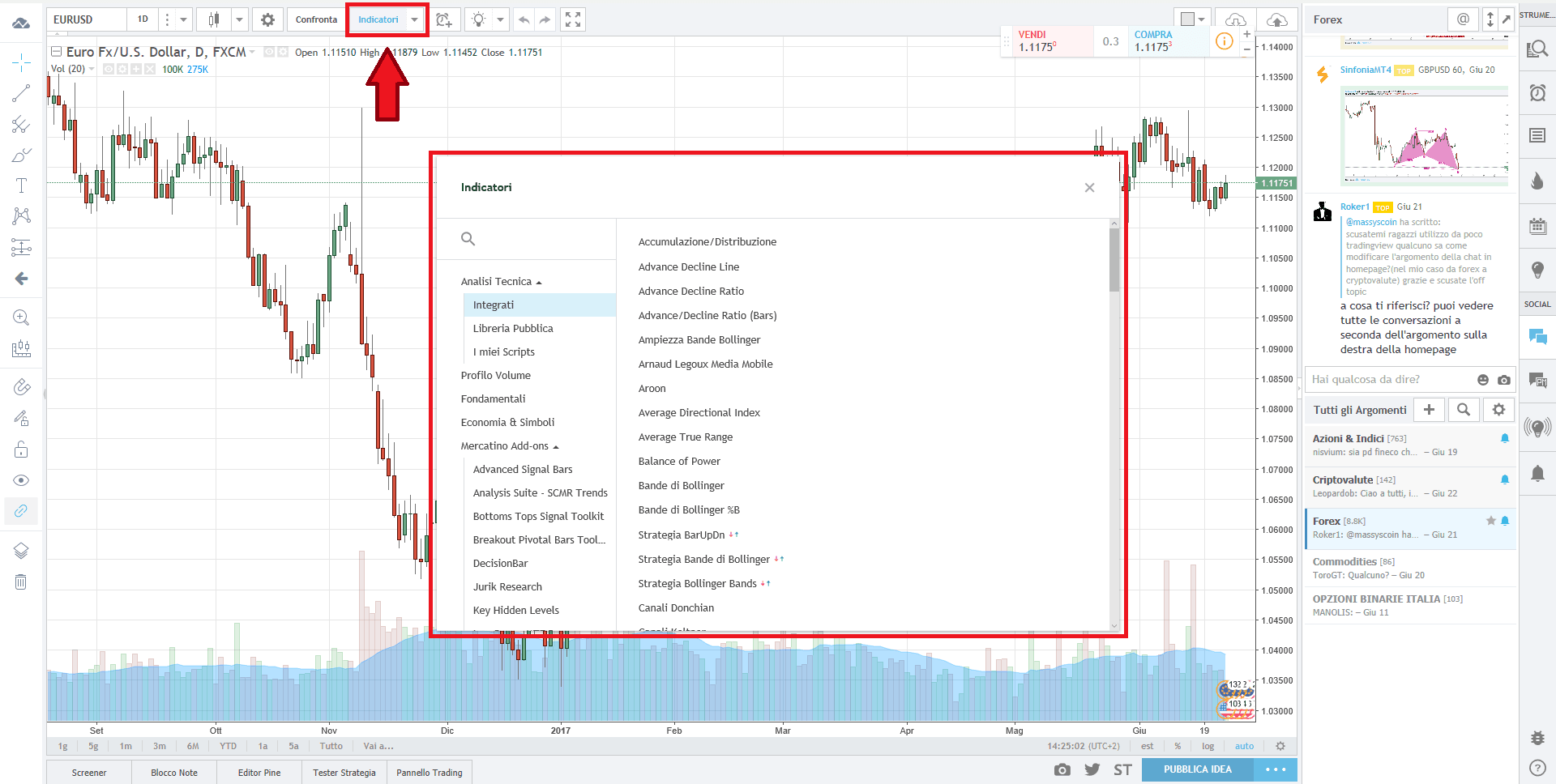Click the indicator search field

(527, 239)
